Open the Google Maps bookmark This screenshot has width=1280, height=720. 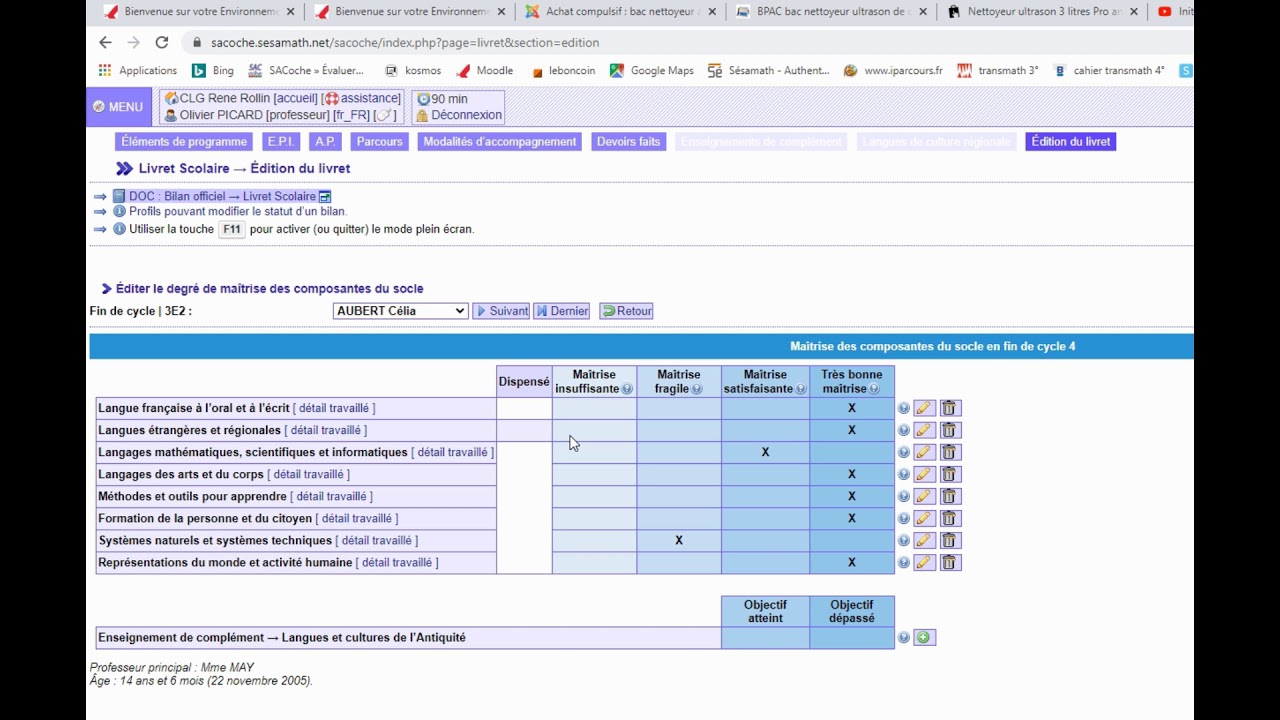tap(652, 71)
